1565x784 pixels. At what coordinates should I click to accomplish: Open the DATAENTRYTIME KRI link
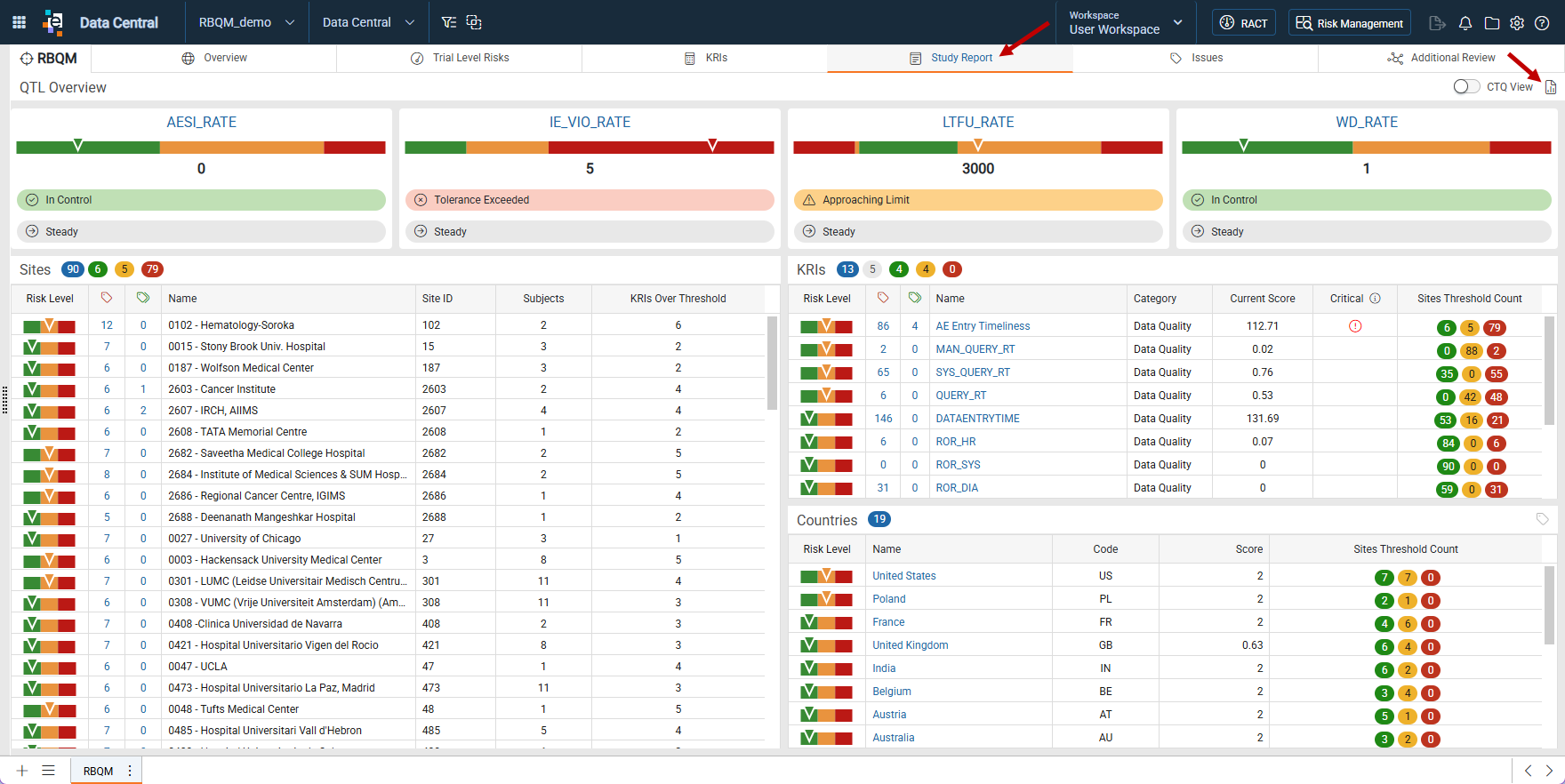click(x=977, y=419)
